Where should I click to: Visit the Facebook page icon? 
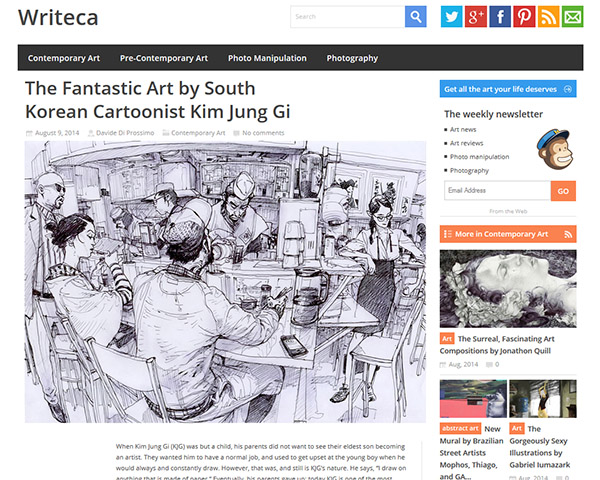[500, 16]
